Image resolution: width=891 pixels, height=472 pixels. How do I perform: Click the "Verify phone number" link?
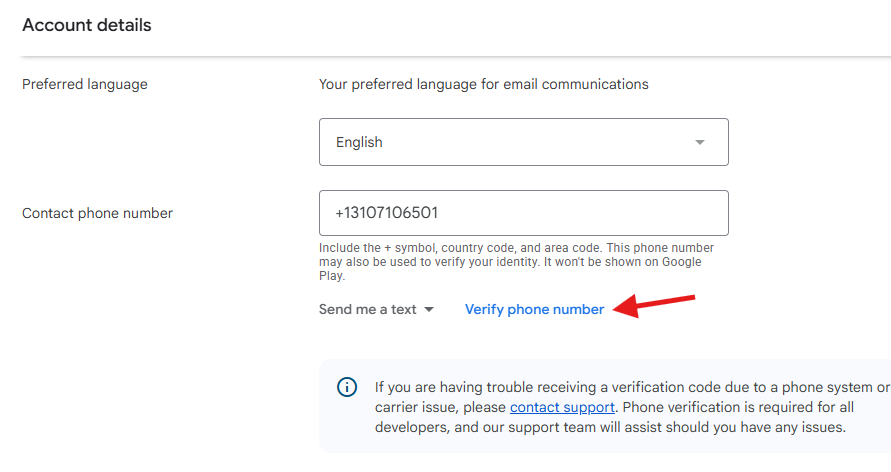pos(534,309)
